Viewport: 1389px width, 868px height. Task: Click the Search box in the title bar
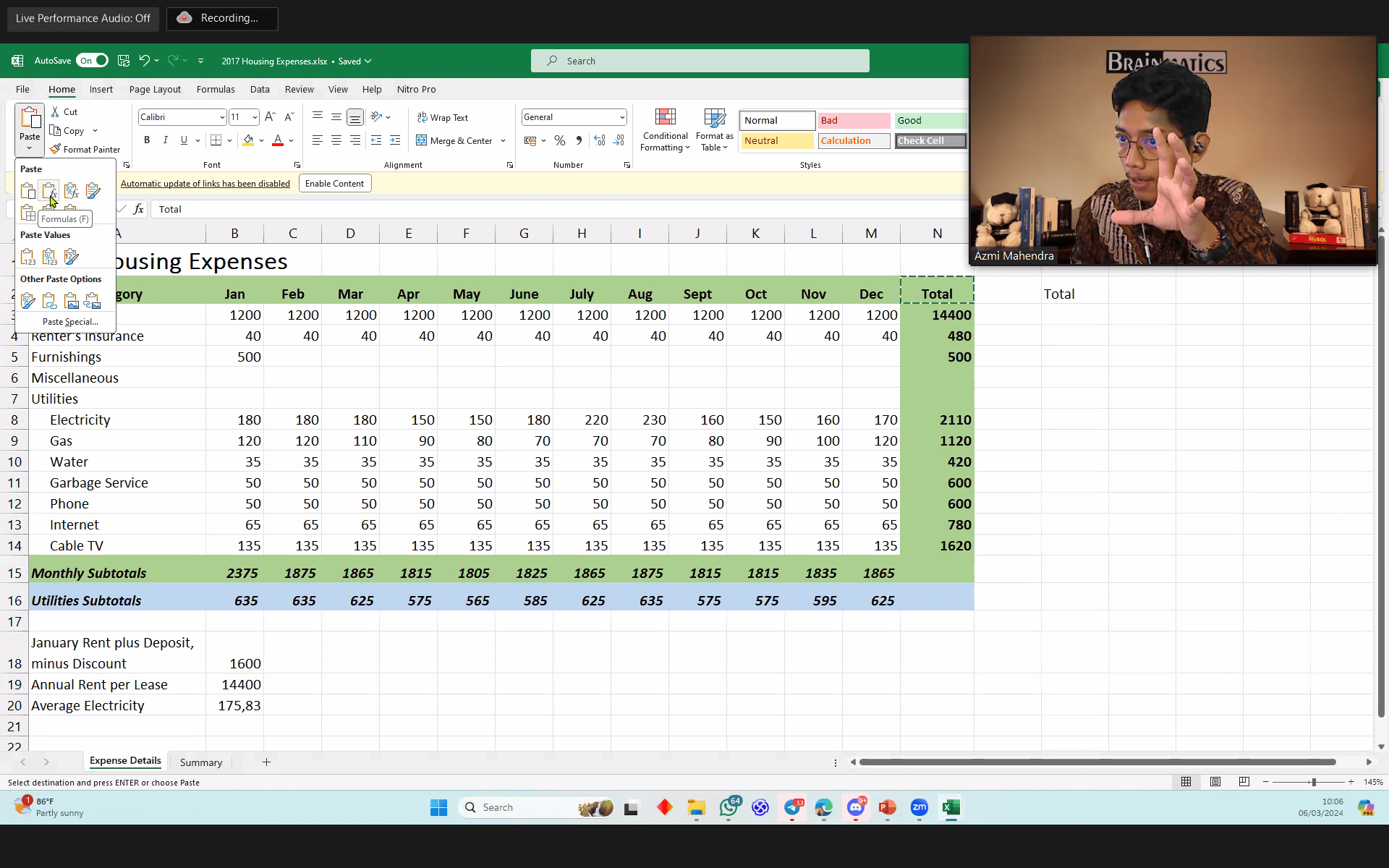[700, 61]
